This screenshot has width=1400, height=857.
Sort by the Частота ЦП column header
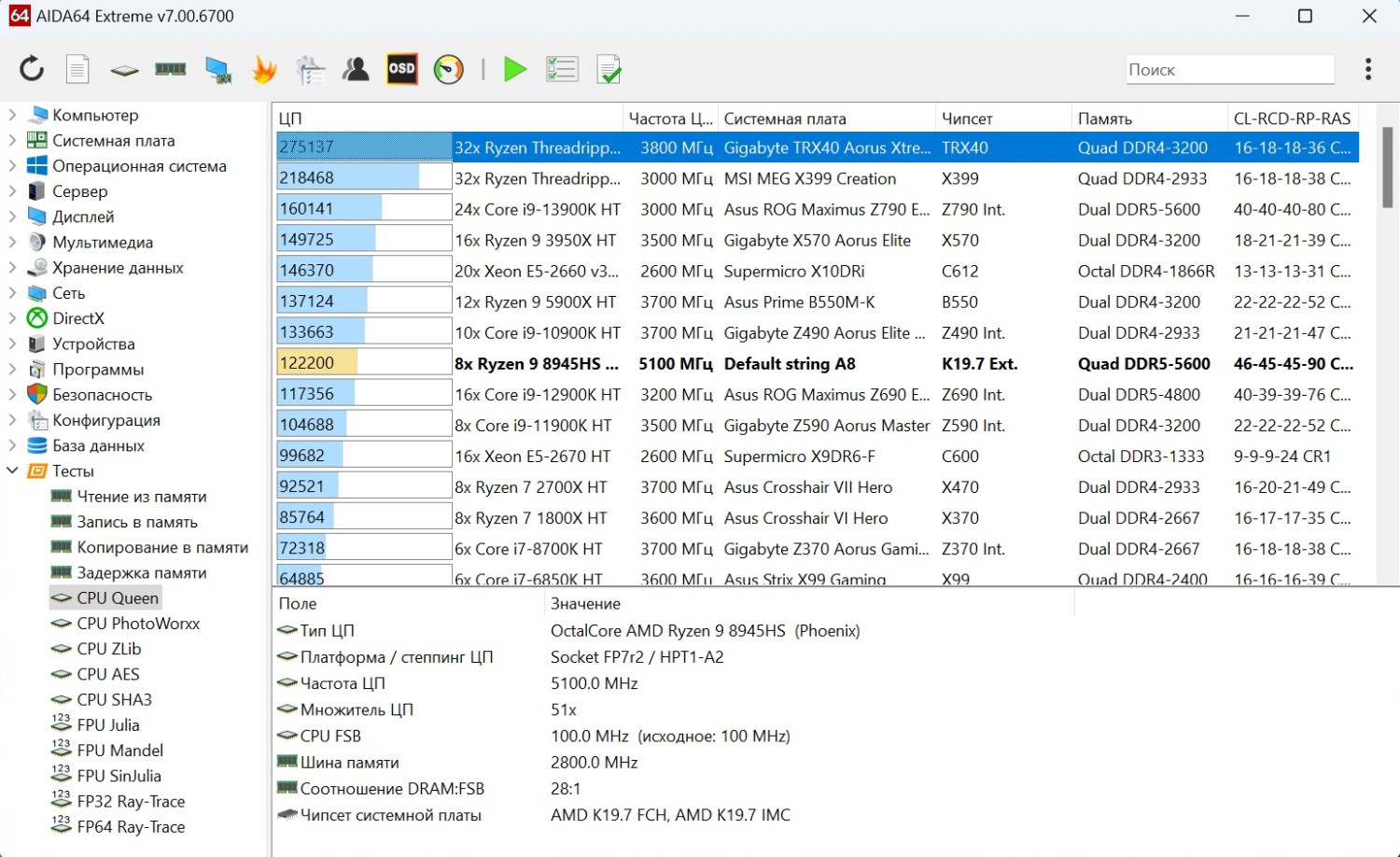tap(669, 119)
